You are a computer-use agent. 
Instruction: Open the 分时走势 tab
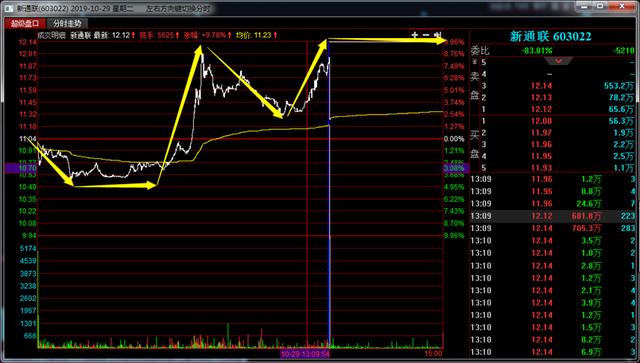click(x=67, y=24)
